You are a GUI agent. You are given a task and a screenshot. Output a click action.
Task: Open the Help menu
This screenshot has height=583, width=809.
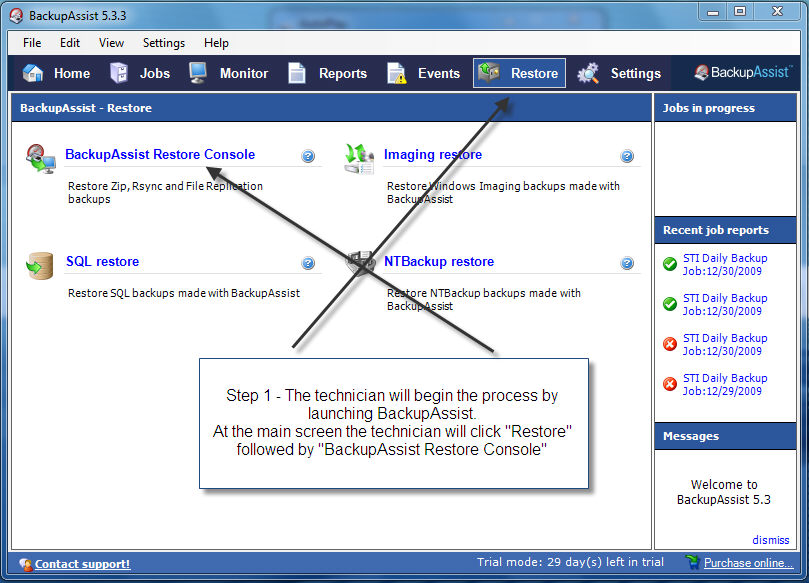[x=216, y=43]
